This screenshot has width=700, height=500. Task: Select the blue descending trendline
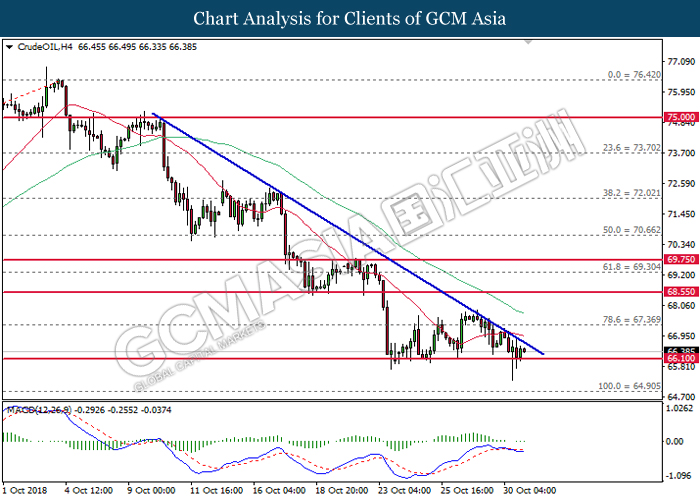point(348,234)
